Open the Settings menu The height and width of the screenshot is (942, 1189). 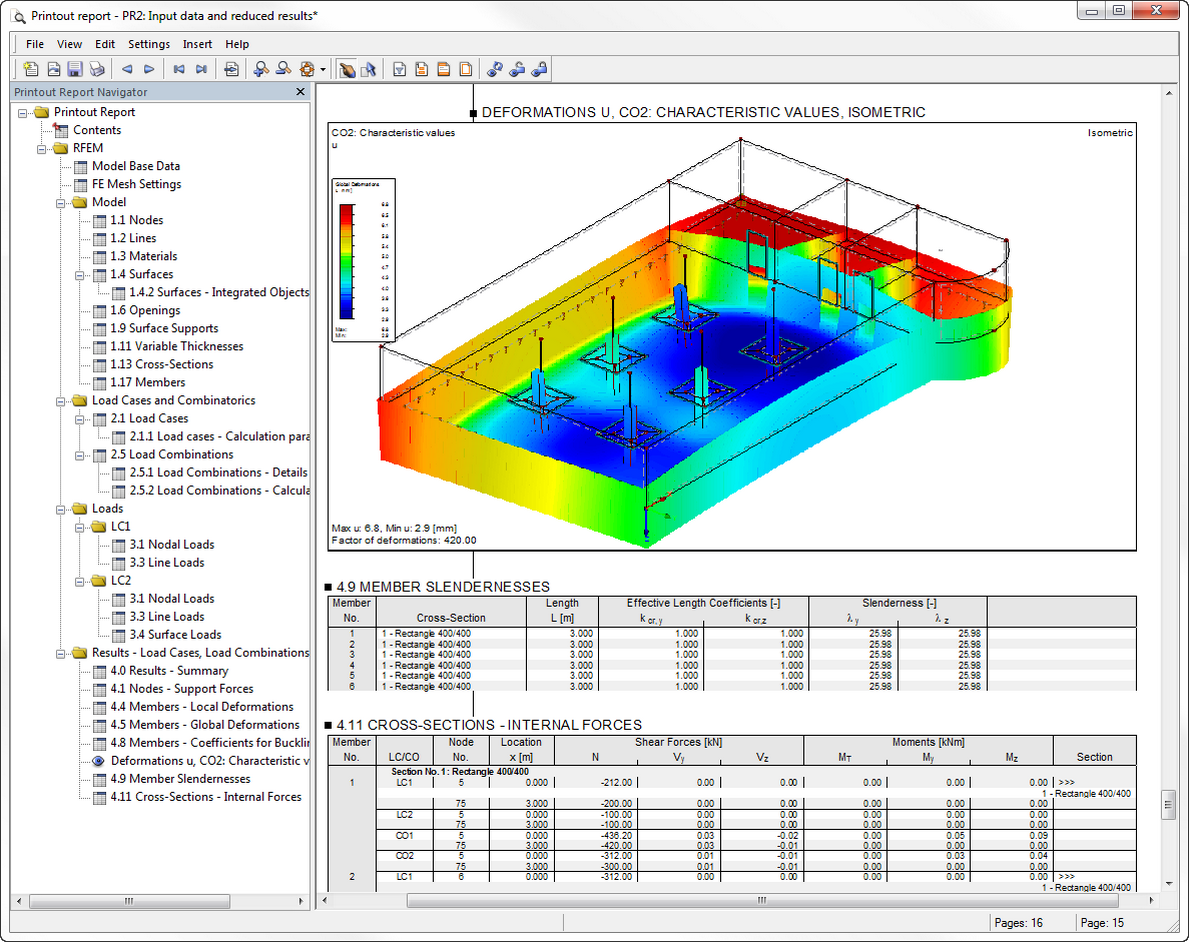(148, 44)
